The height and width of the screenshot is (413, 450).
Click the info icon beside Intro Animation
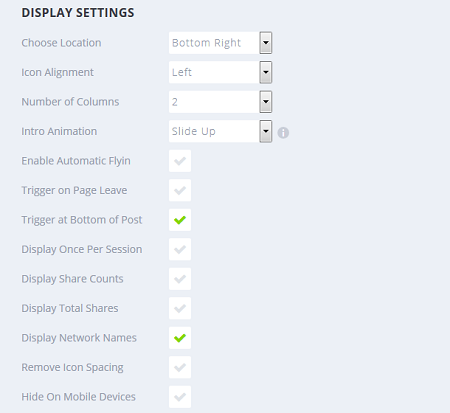click(283, 133)
